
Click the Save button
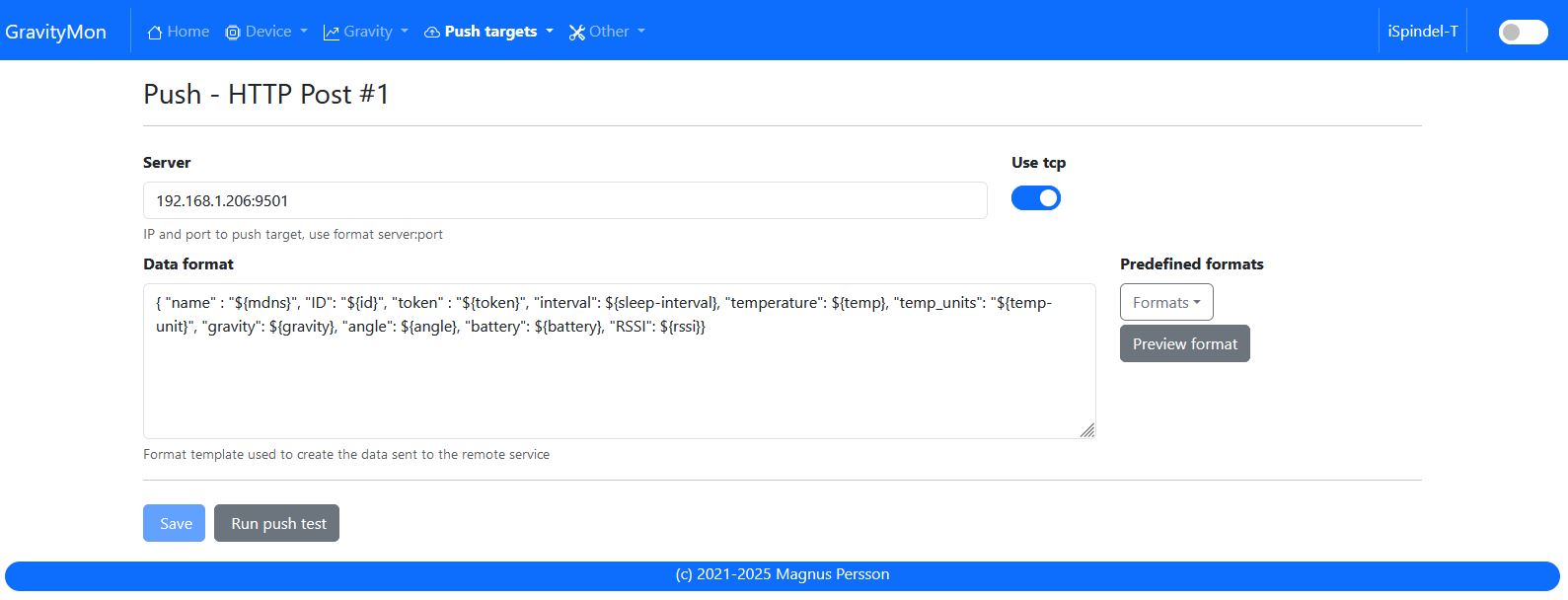click(x=175, y=523)
